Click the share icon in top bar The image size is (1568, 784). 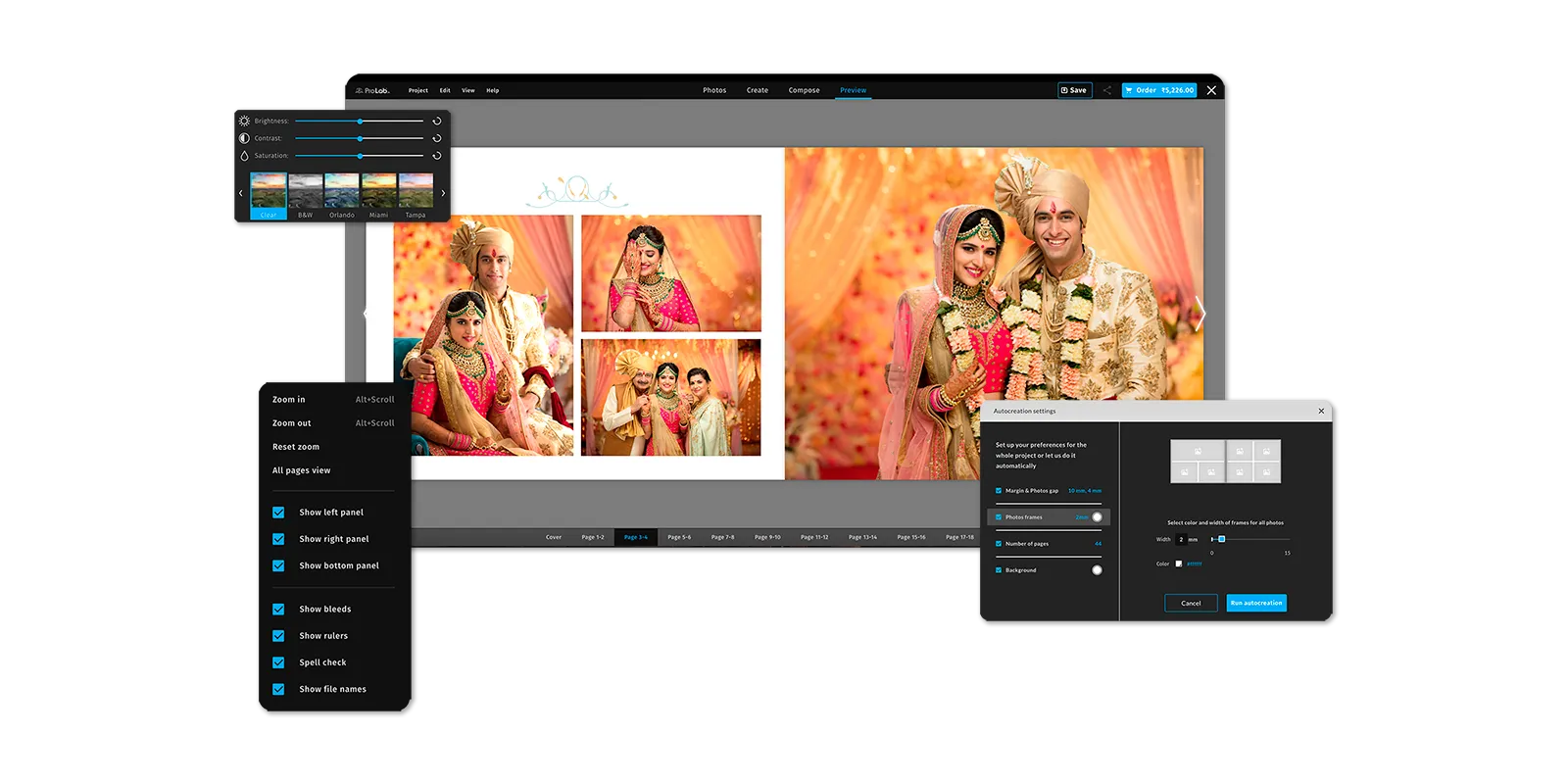[1106, 90]
